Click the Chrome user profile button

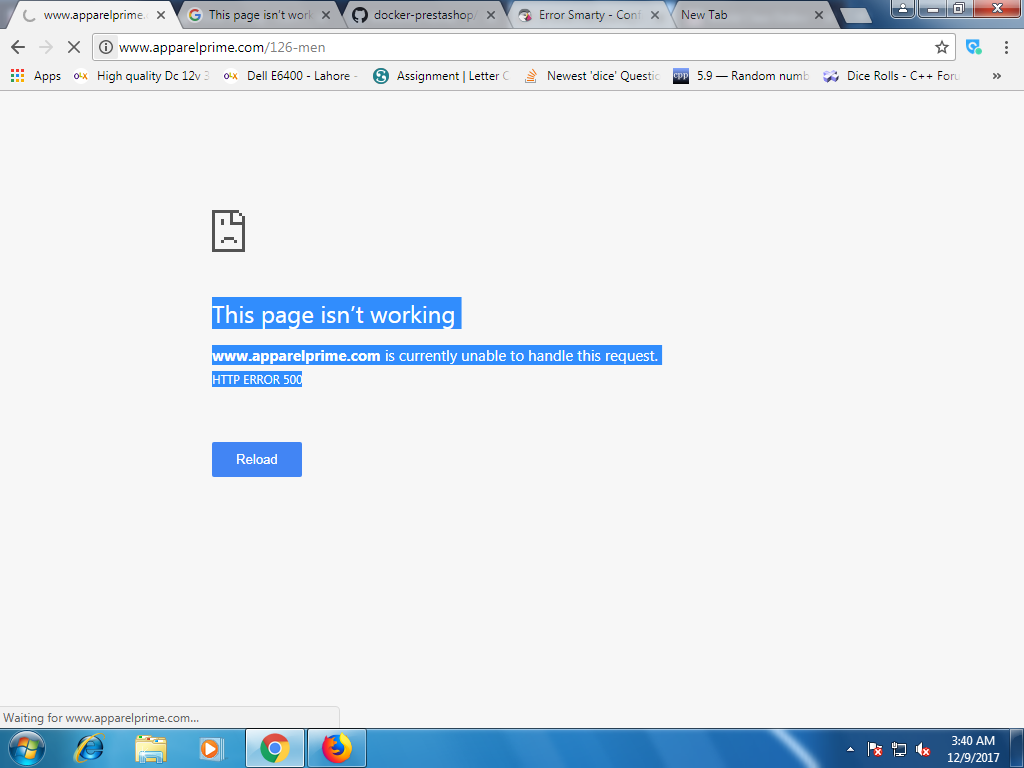tap(903, 8)
